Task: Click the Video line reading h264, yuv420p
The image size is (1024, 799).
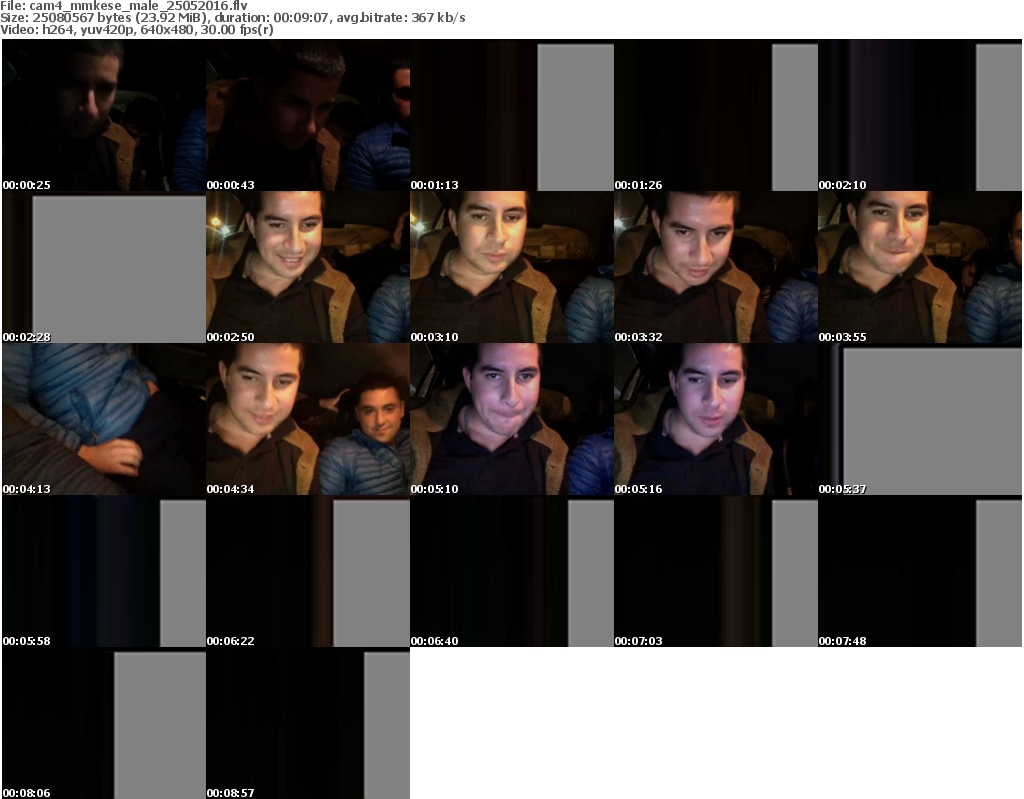Action: point(136,29)
